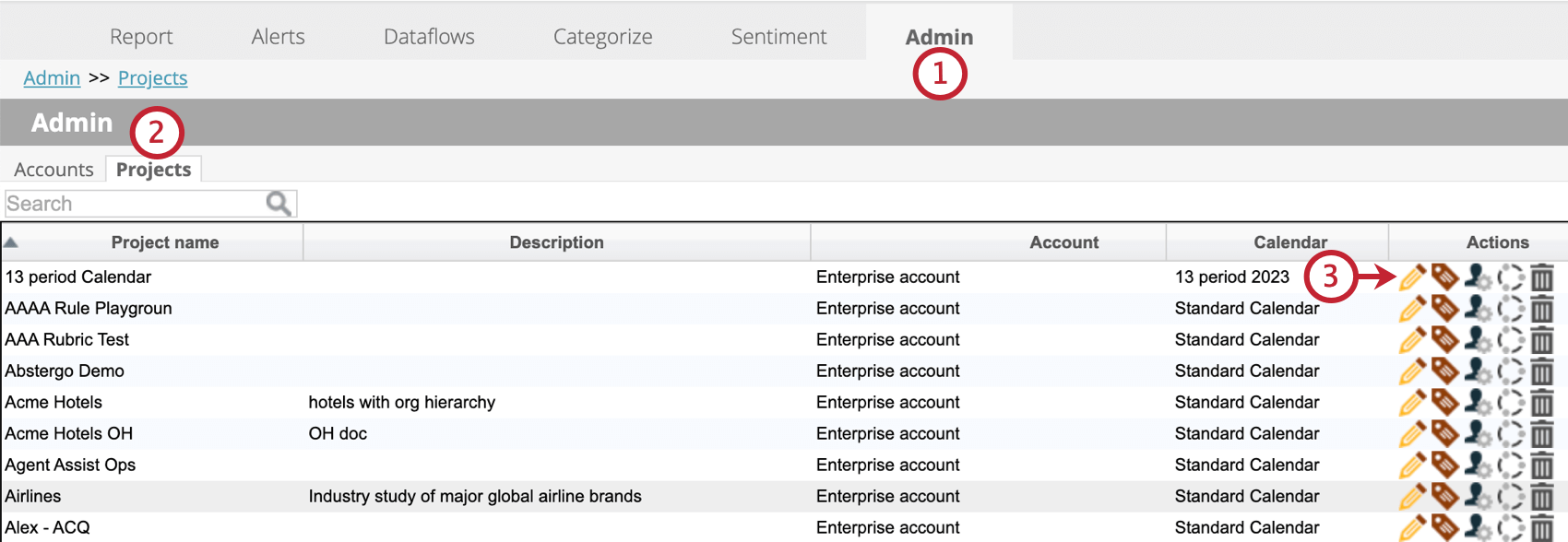Click the tag icon for AAAA Rule Playgroun
The height and width of the screenshot is (542, 1568).
1444,309
